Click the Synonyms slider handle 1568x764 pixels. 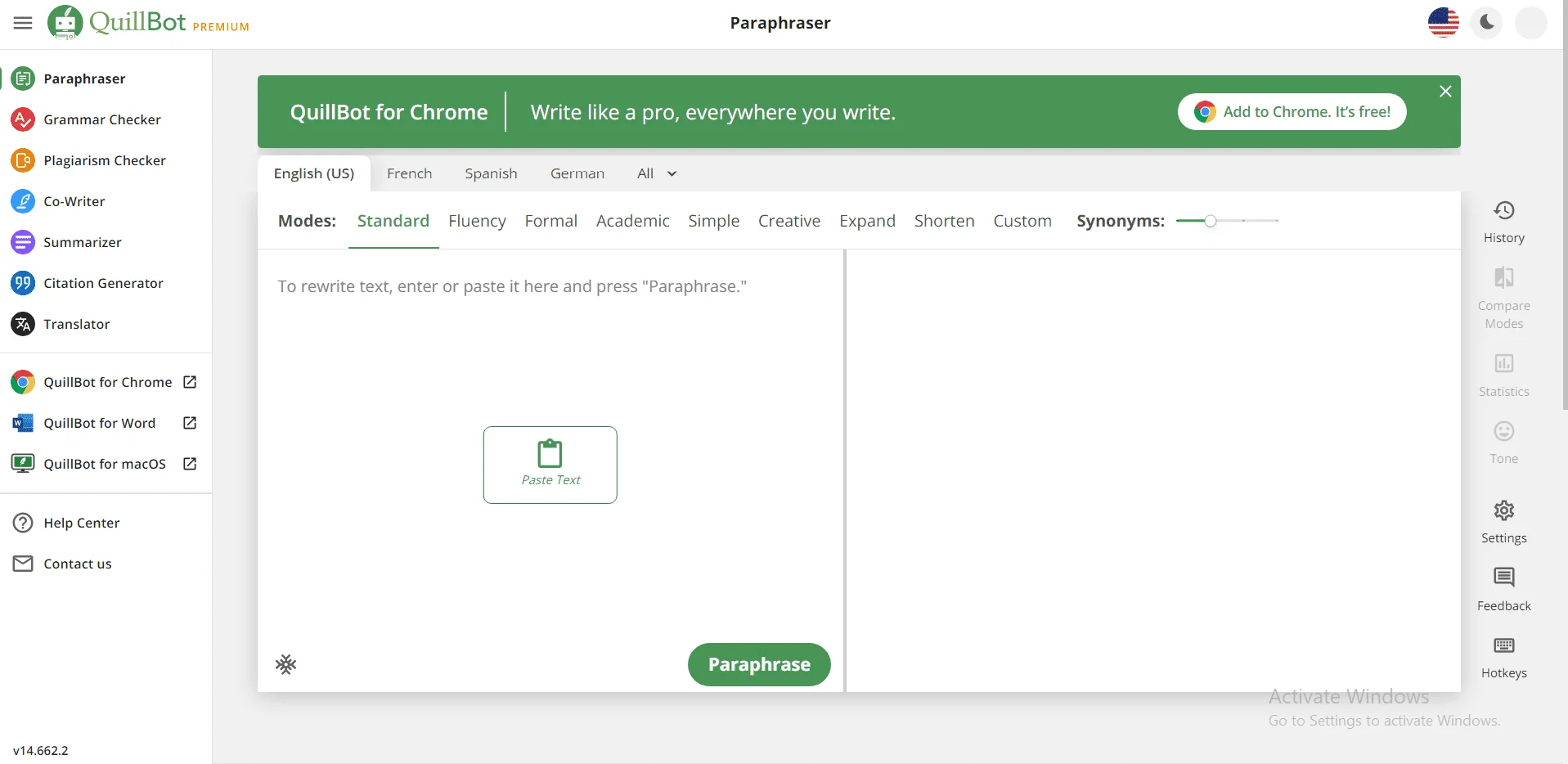coord(1211,221)
